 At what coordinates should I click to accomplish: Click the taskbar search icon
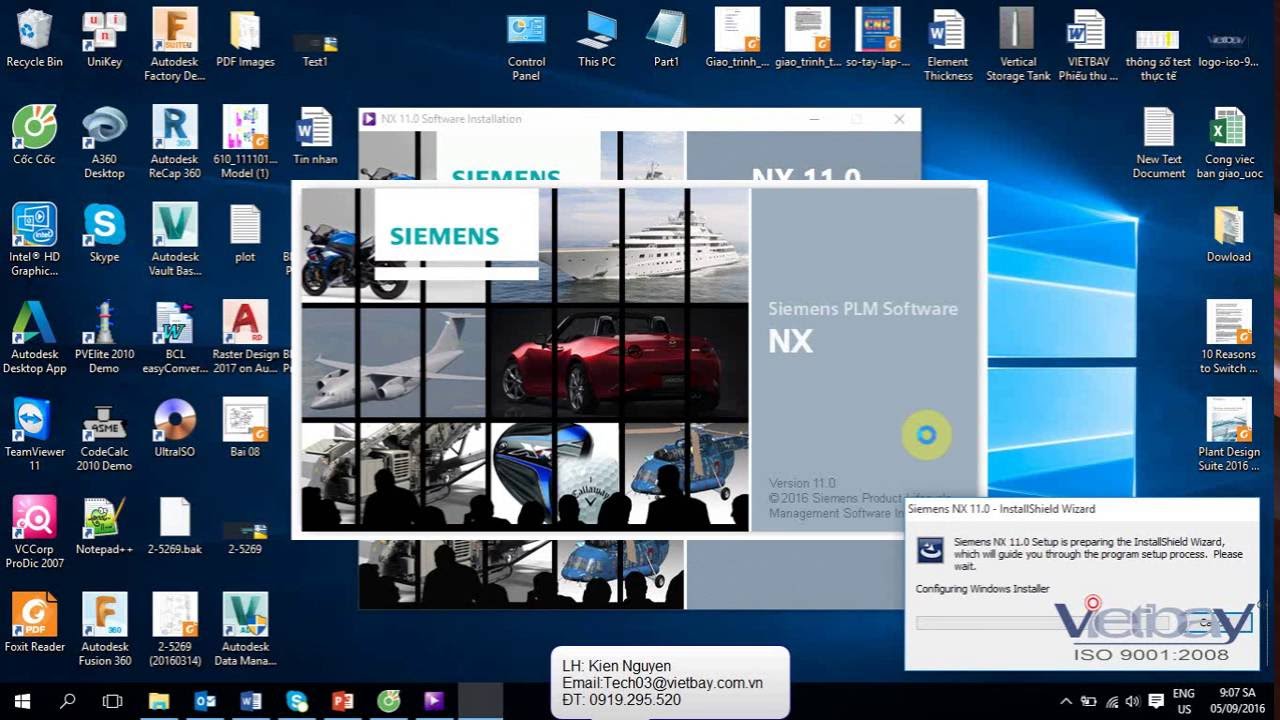click(68, 701)
